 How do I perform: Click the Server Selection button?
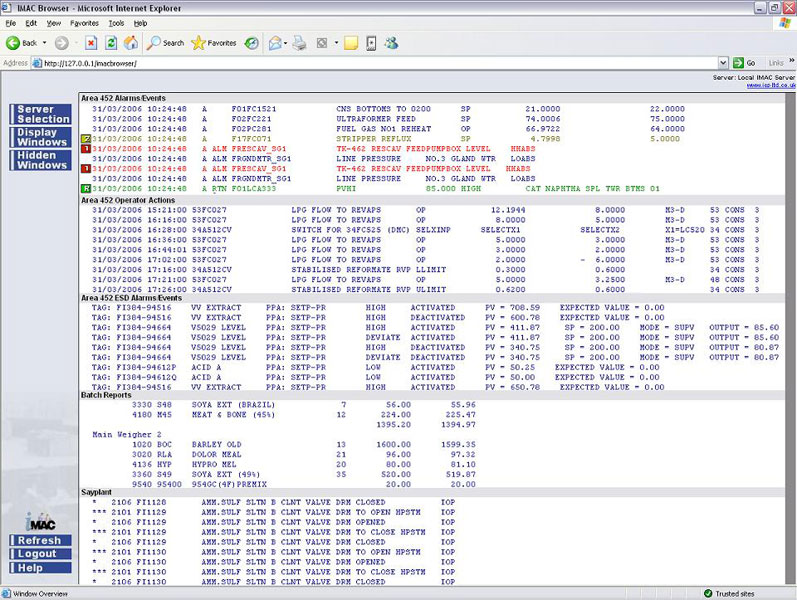tap(42, 114)
